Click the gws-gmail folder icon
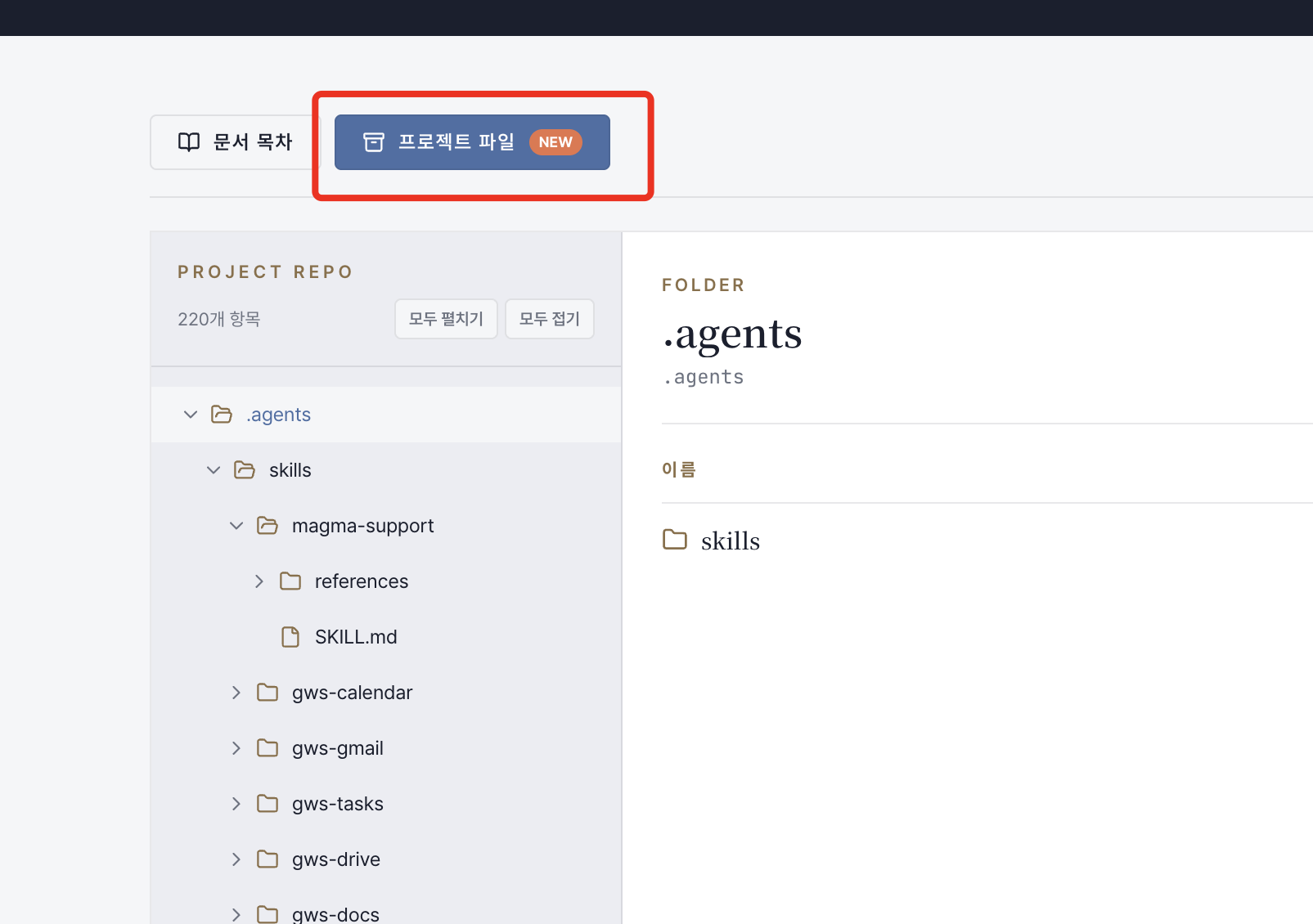This screenshot has width=1313, height=924. (x=268, y=748)
